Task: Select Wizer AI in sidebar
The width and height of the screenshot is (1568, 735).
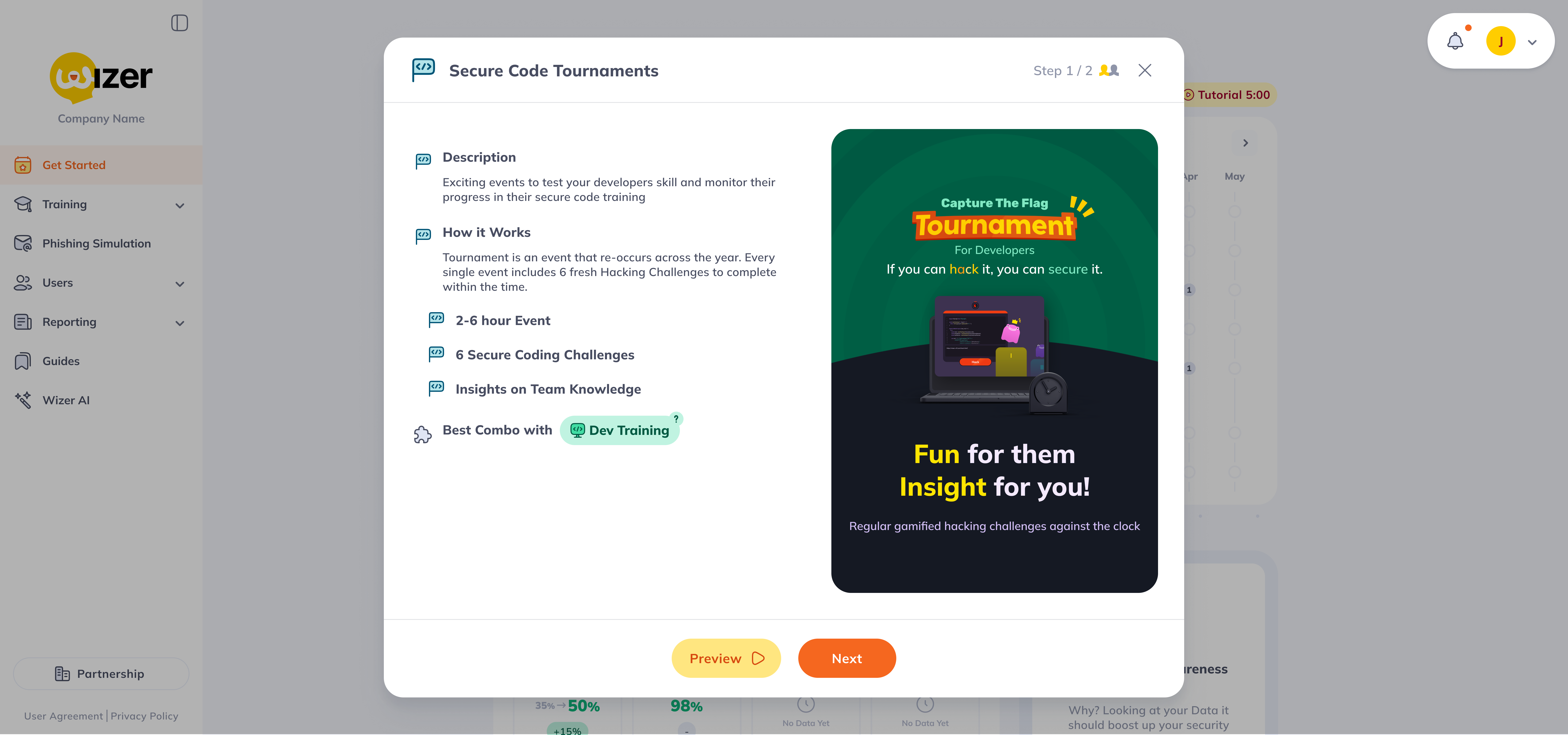Action: [66, 400]
